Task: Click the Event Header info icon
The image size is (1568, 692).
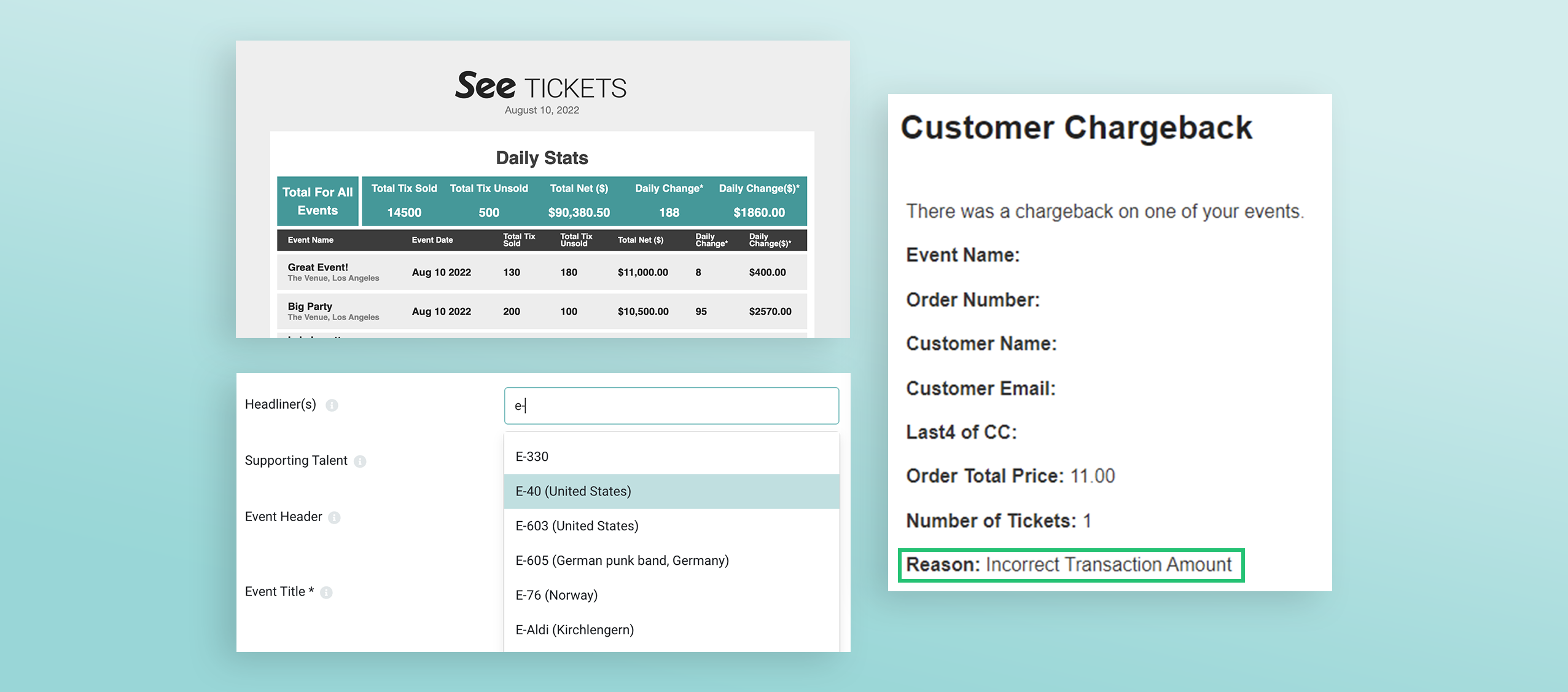Action: click(334, 517)
